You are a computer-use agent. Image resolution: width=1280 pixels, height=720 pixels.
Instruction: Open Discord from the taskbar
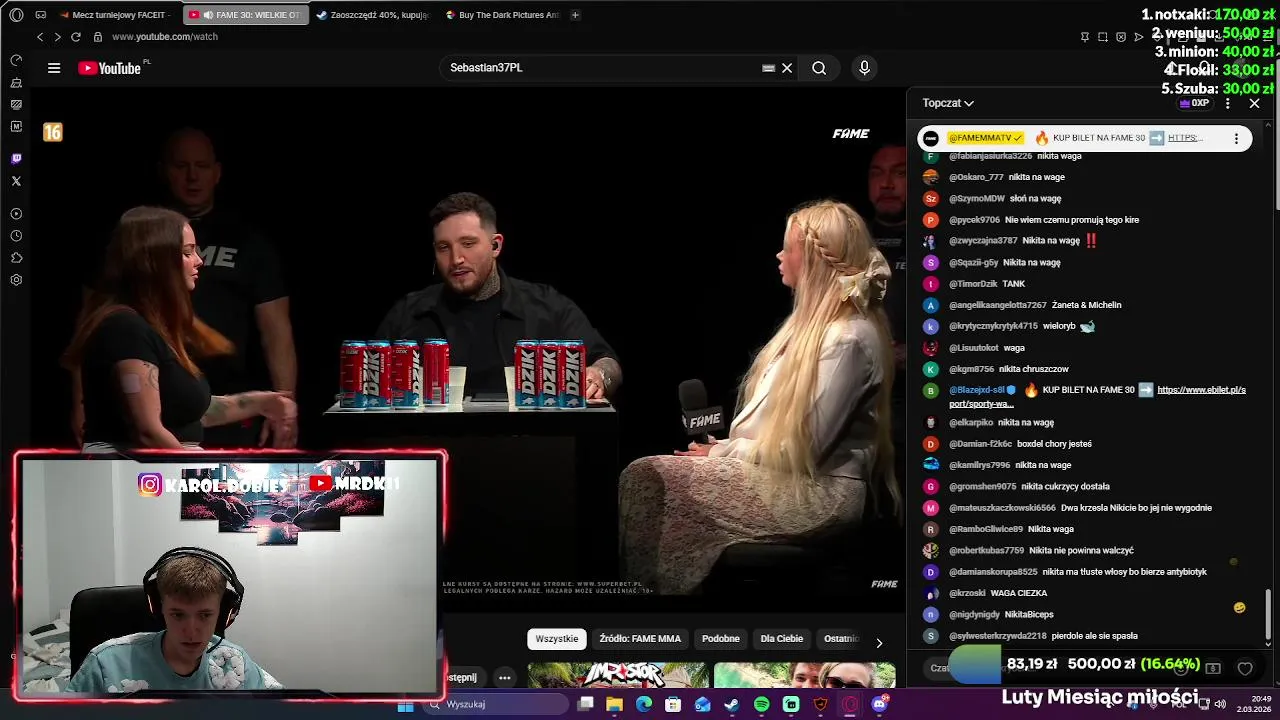click(879, 704)
